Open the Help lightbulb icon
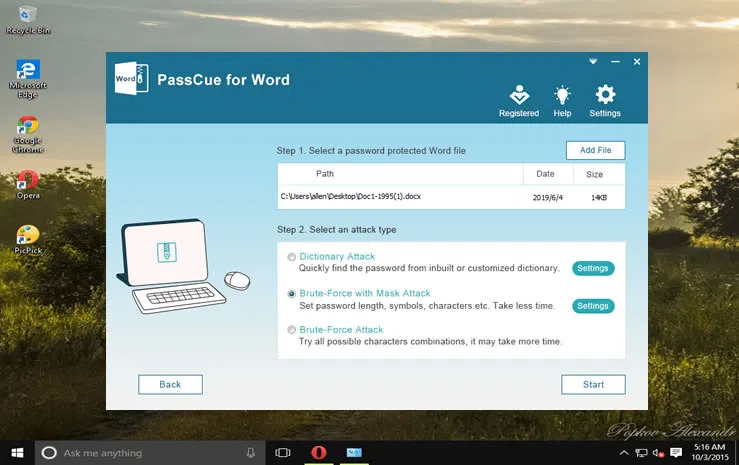The height and width of the screenshot is (465, 739). tap(562, 101)
